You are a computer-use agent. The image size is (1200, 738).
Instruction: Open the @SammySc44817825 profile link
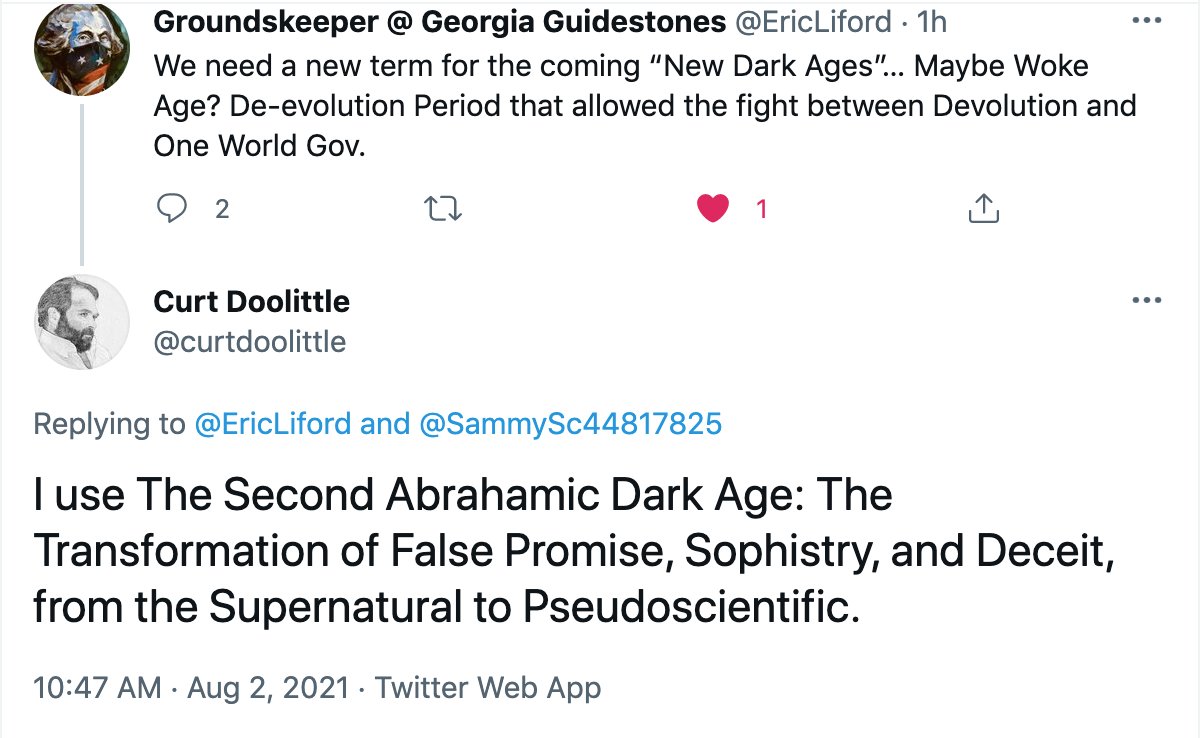(x=568, y=424)
